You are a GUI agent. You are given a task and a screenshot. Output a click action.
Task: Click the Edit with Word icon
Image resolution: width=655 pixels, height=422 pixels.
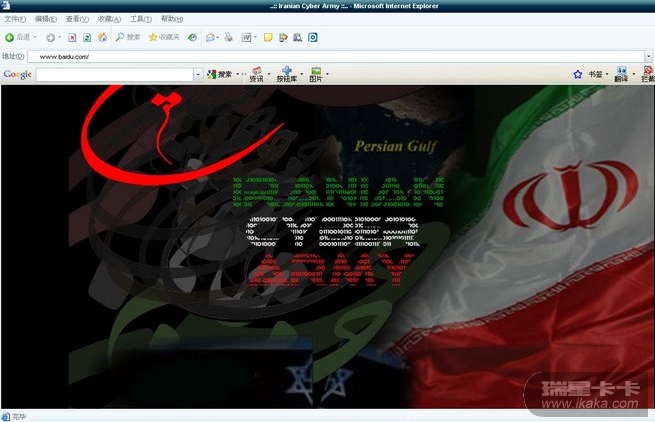coord(246,38)
